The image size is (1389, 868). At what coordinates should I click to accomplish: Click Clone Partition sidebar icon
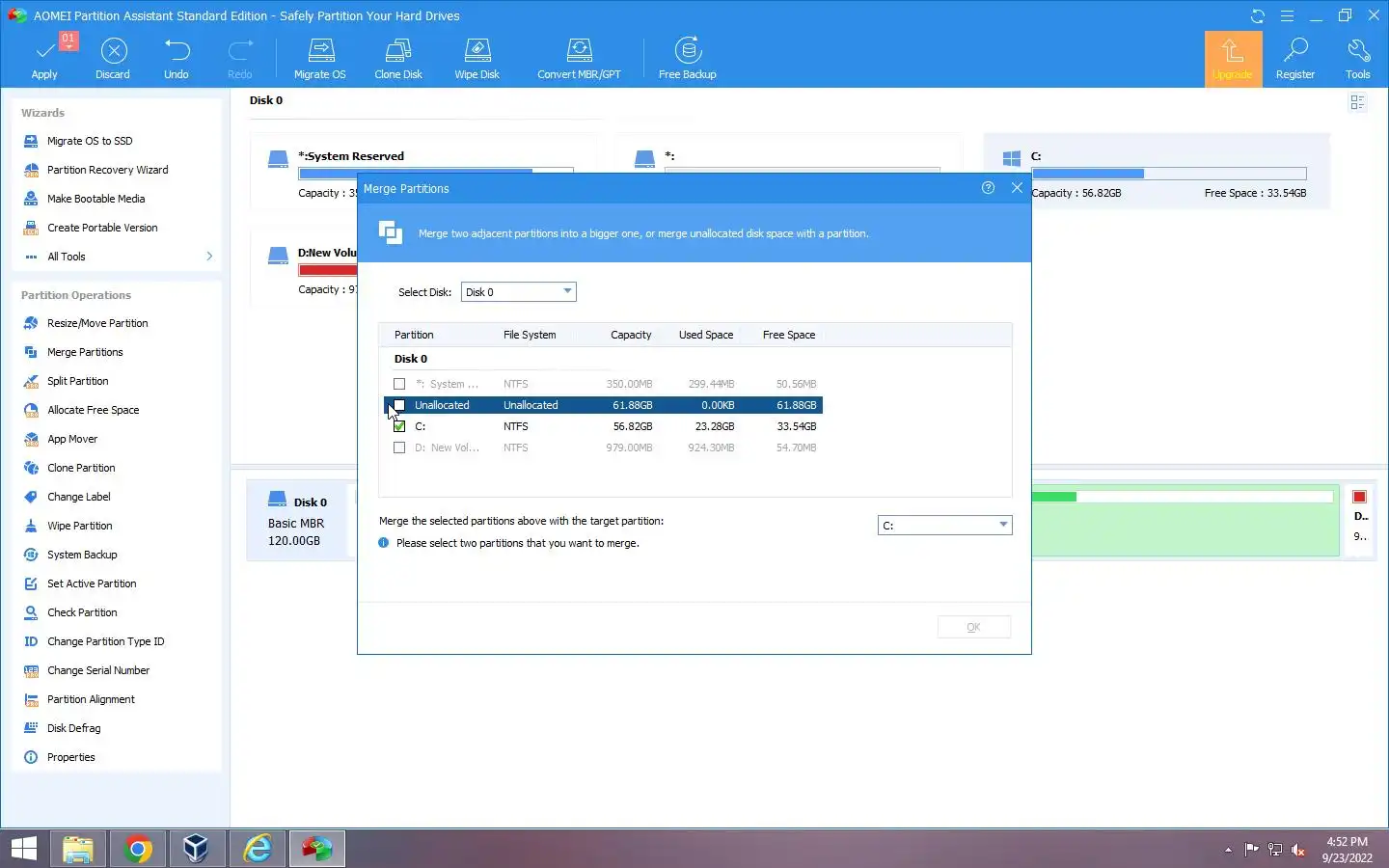click(31, 468)
